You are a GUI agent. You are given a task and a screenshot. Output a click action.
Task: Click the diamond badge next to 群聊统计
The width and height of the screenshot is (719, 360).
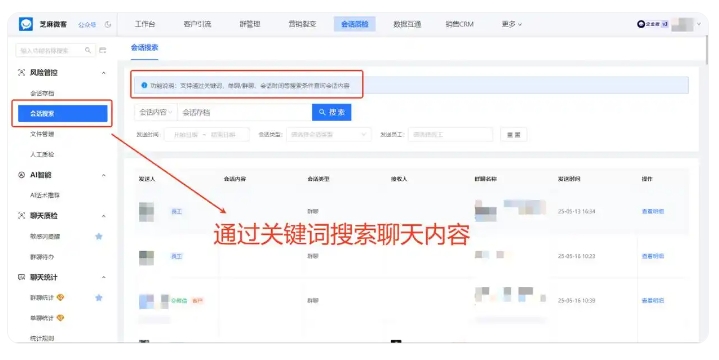pyautogui.click(x=60, y=298)
